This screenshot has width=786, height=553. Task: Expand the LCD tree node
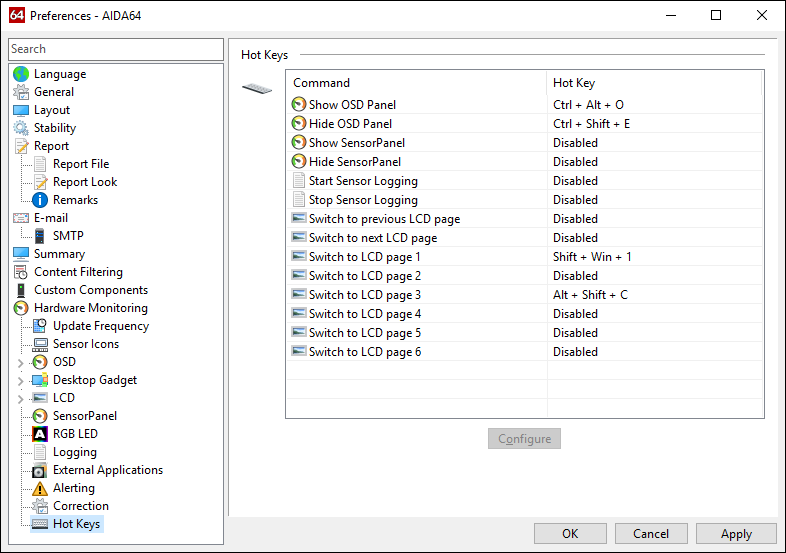pyautogui.click(x=20, y=398)
